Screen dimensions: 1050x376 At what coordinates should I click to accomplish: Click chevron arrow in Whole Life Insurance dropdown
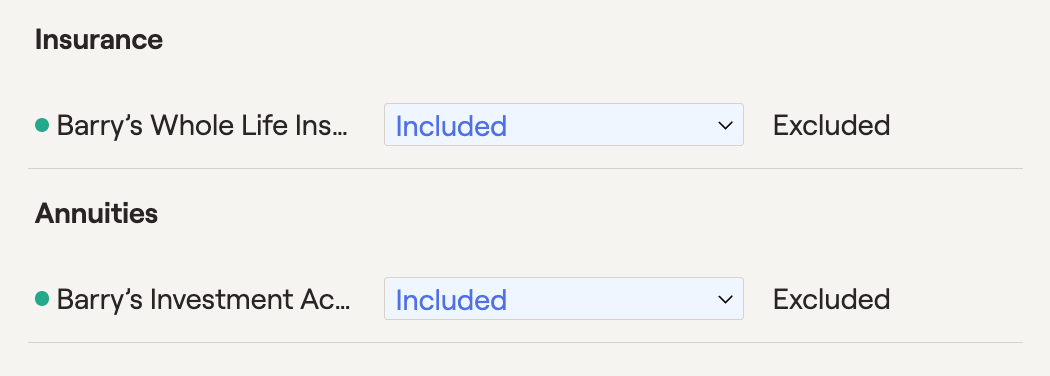[x=725, y=125]
